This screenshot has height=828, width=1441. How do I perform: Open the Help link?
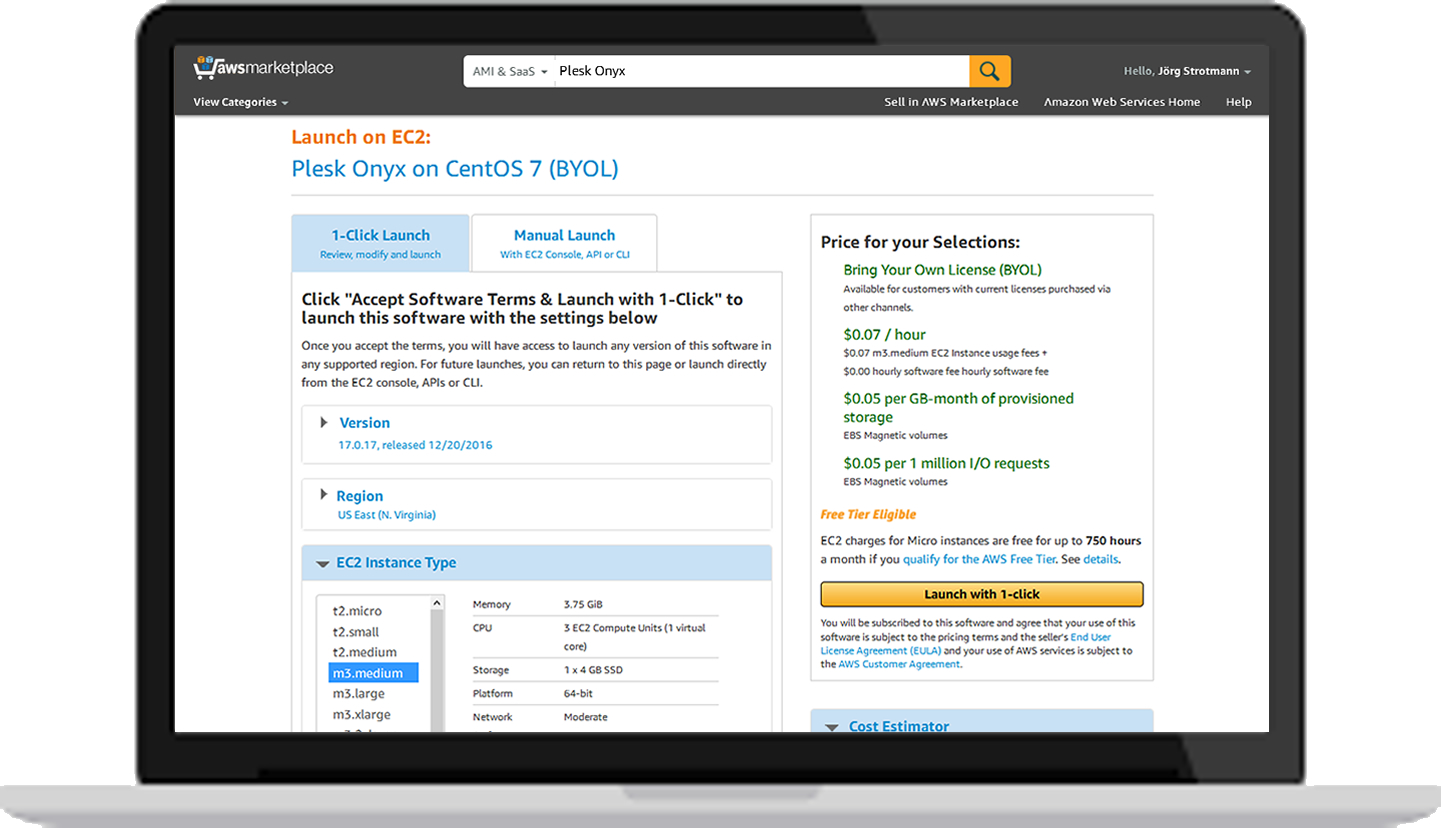1238,102
